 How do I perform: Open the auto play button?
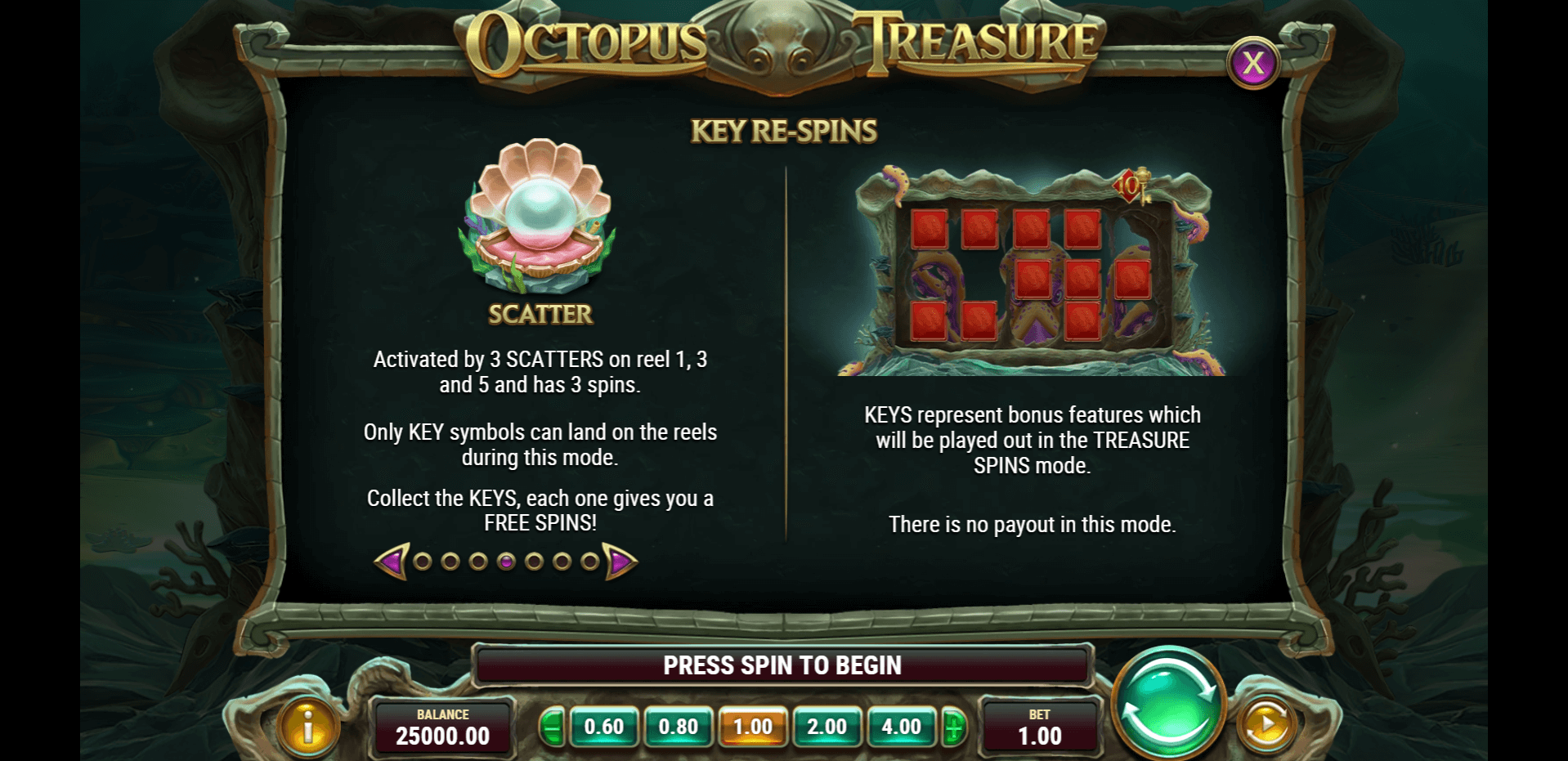(x=1266, y=724)
